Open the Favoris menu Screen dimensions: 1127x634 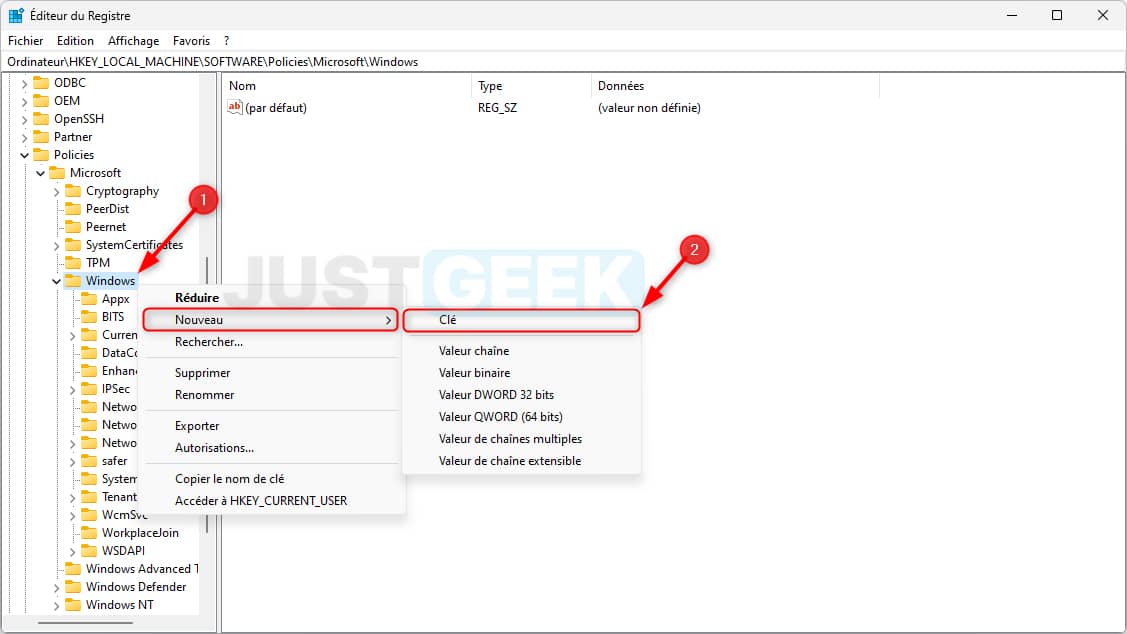pos(191,41)
